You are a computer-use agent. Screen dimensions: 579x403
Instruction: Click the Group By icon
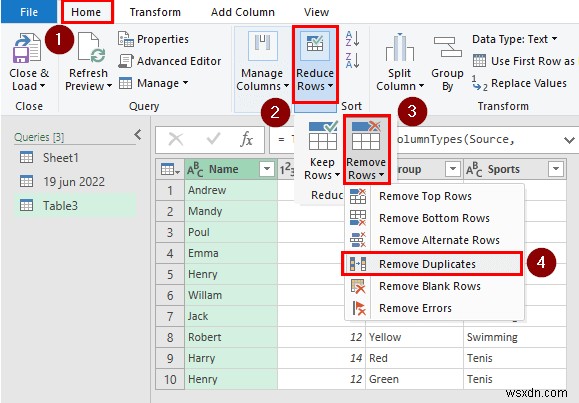[x=447, y=47]
